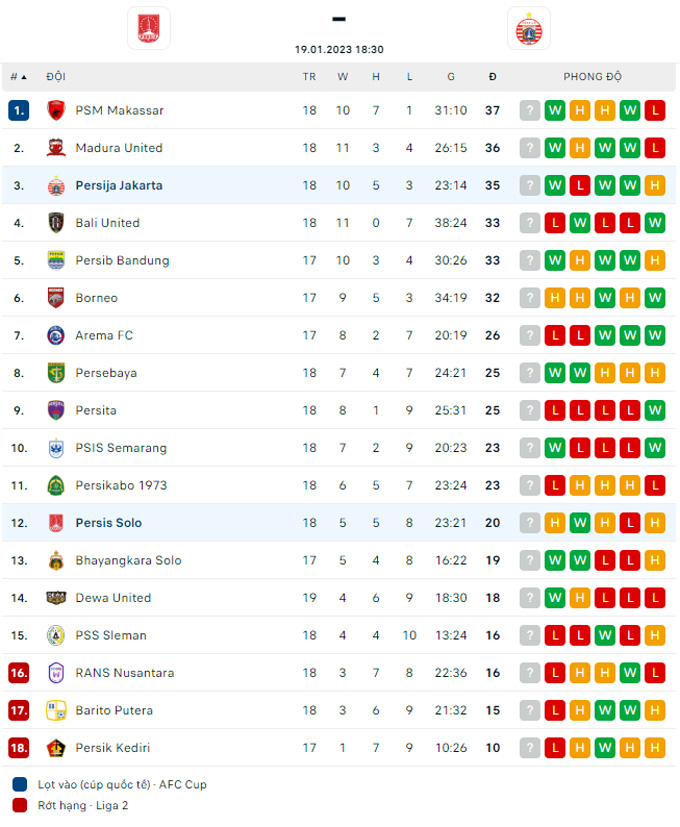Click the Persib Bandung team logo
Viewport: 680px width, 827px height.
(x=56, y=260)
